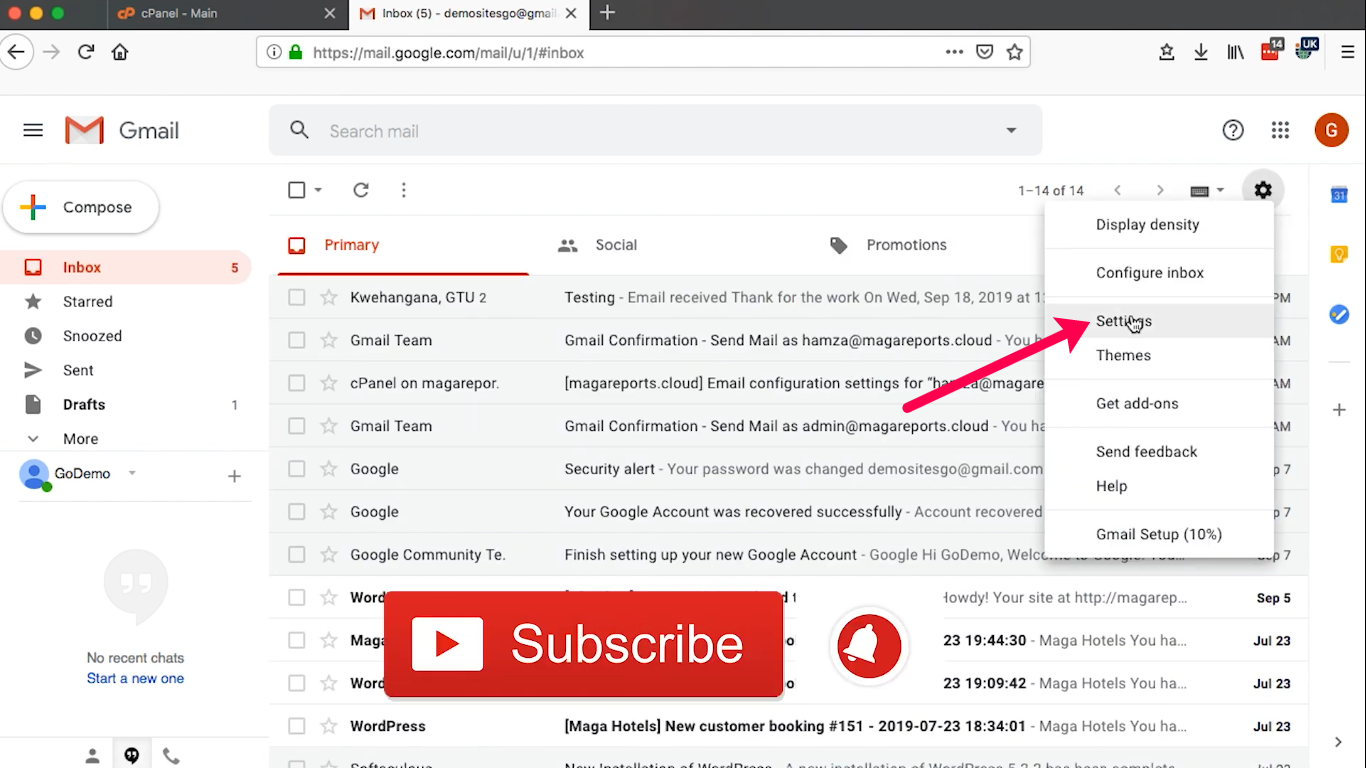Click the search magnifier icon
This screenshot has height=768, width=1366.
point(299,130)
